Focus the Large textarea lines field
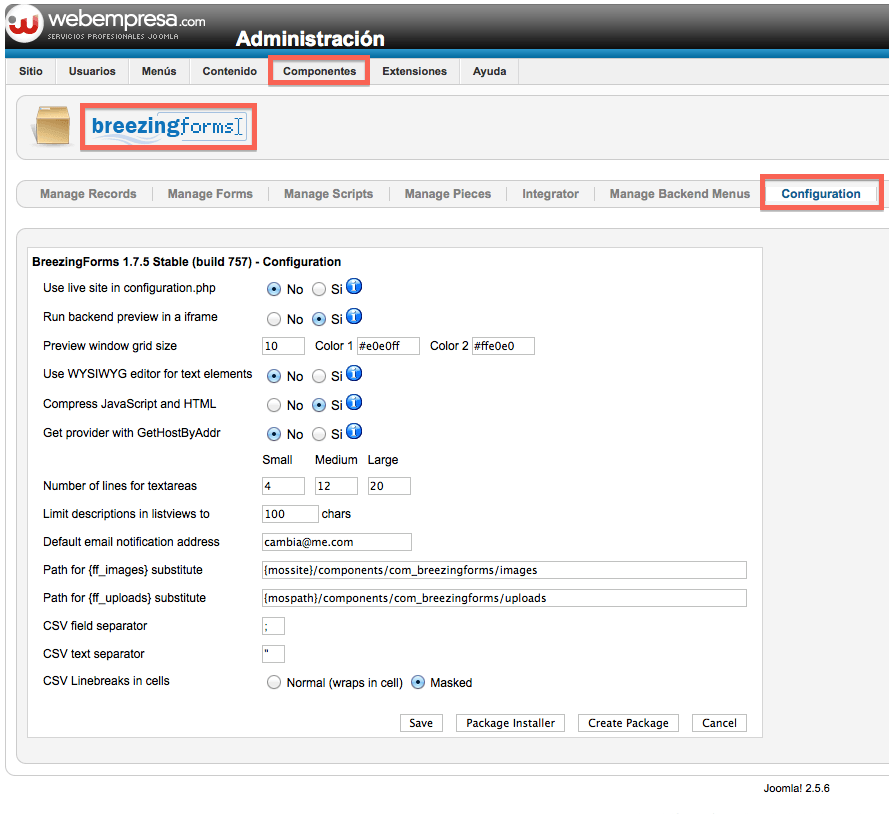 [x=389, y=486]
